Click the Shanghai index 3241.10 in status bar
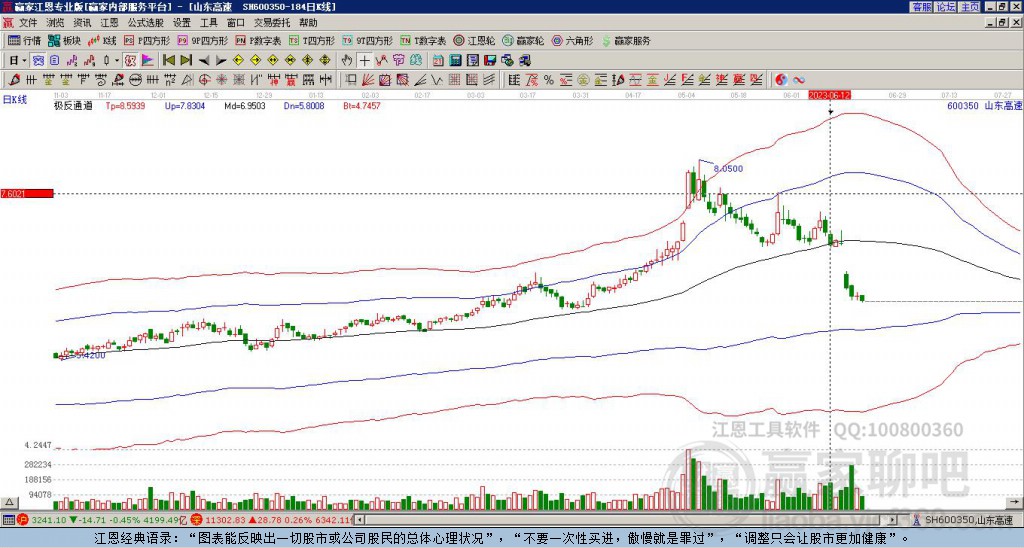The image size is (1024, 548). pos(49,520)
